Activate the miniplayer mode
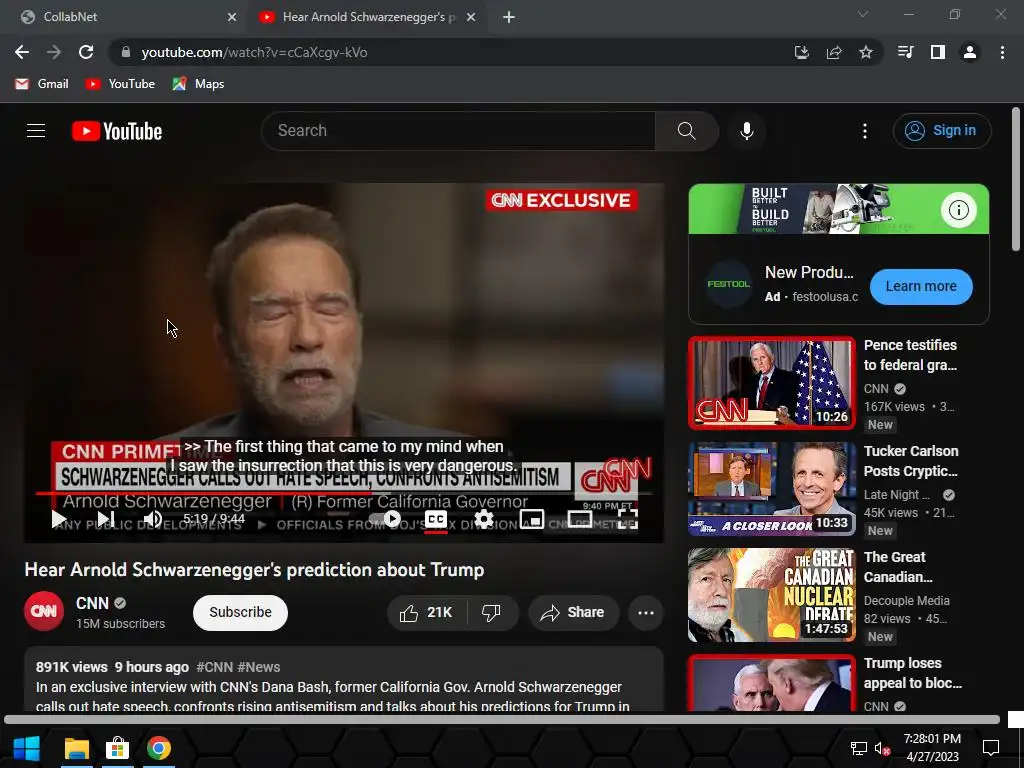The width and height of the screenshot is (1024, 768). pos(532,519)
